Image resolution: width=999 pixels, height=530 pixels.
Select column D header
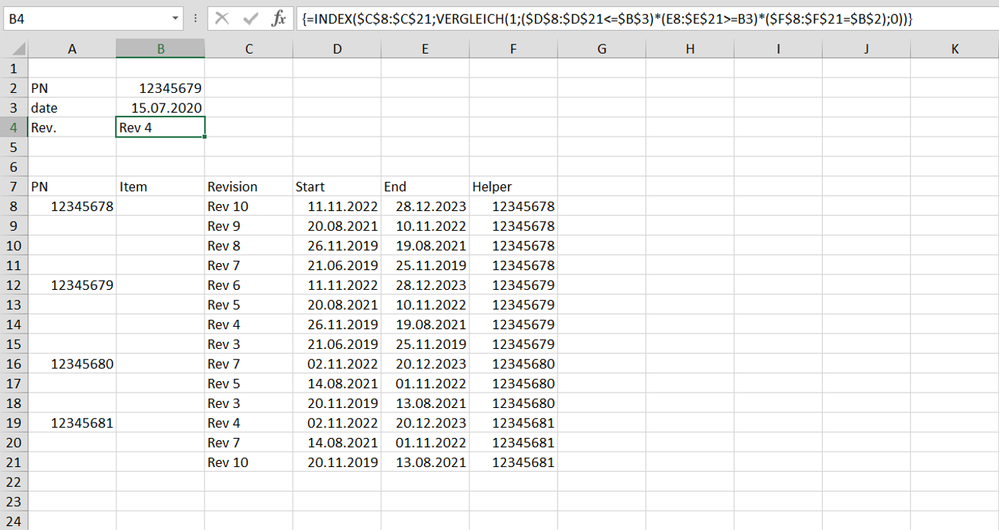336,49
